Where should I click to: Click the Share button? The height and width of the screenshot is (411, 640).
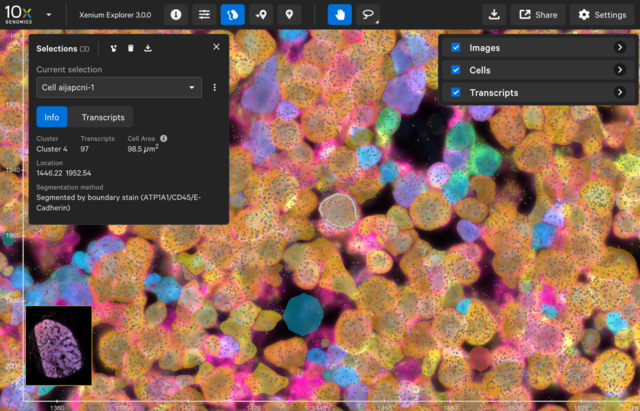[537, 15]
